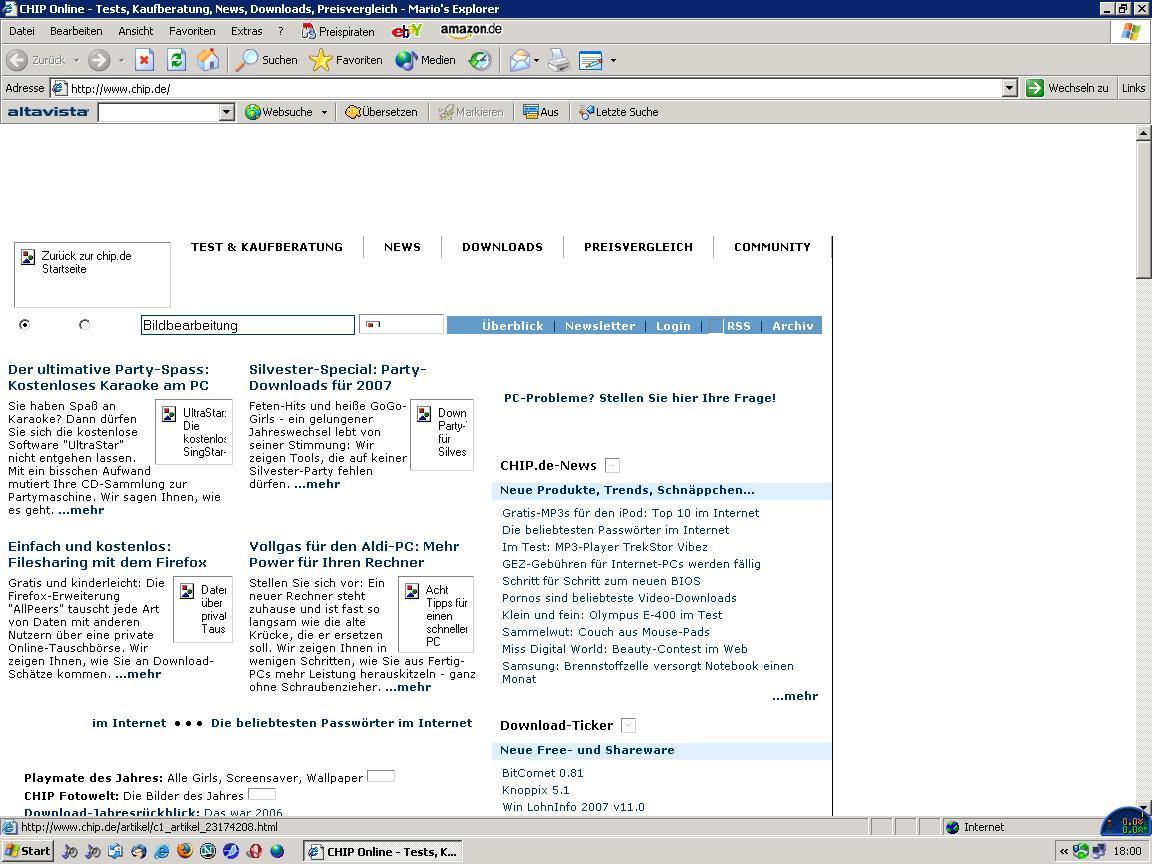
Task: Open the PREISVERGLEICH site tab
Action: (638, 247)
